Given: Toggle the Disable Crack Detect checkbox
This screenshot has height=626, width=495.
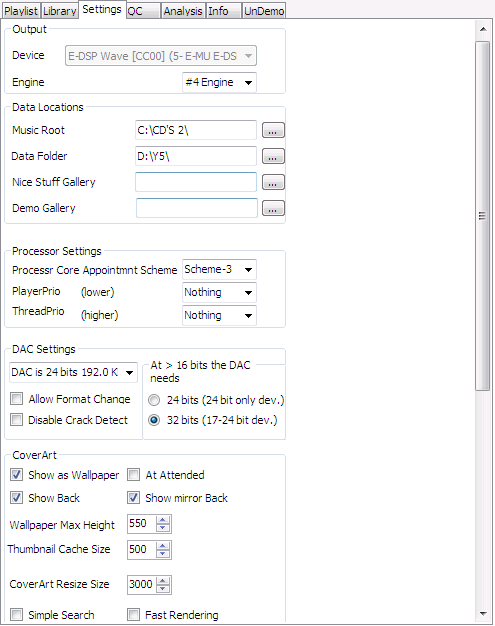Looking at the screenshot, I should tap(16, 420).
